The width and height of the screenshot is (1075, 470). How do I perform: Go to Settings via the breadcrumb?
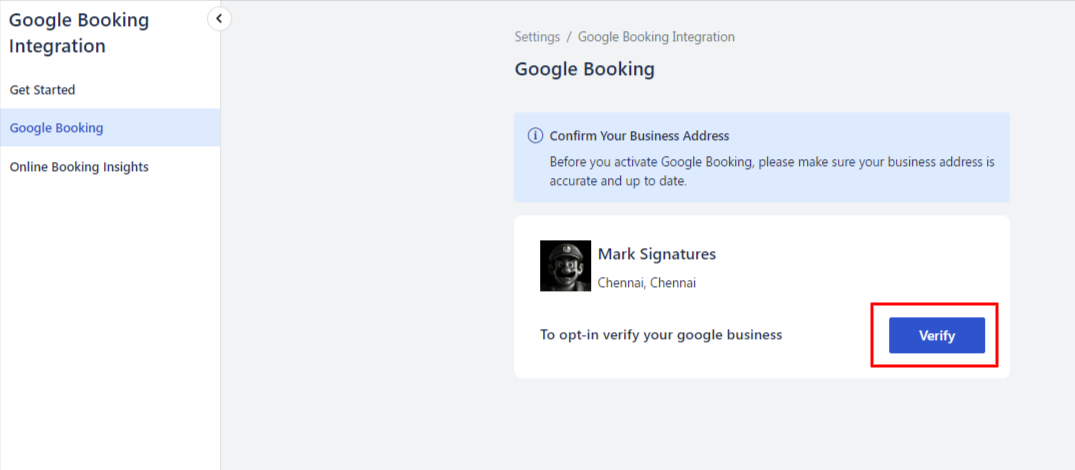pyautogui.click(x=537, y=37)
